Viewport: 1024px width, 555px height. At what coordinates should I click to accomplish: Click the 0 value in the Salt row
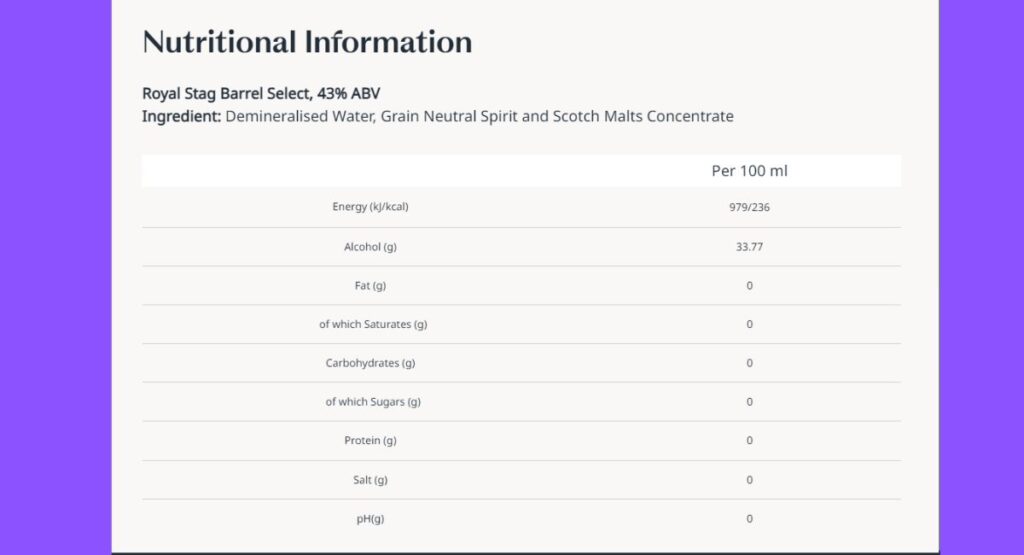[x=749, y=480]
